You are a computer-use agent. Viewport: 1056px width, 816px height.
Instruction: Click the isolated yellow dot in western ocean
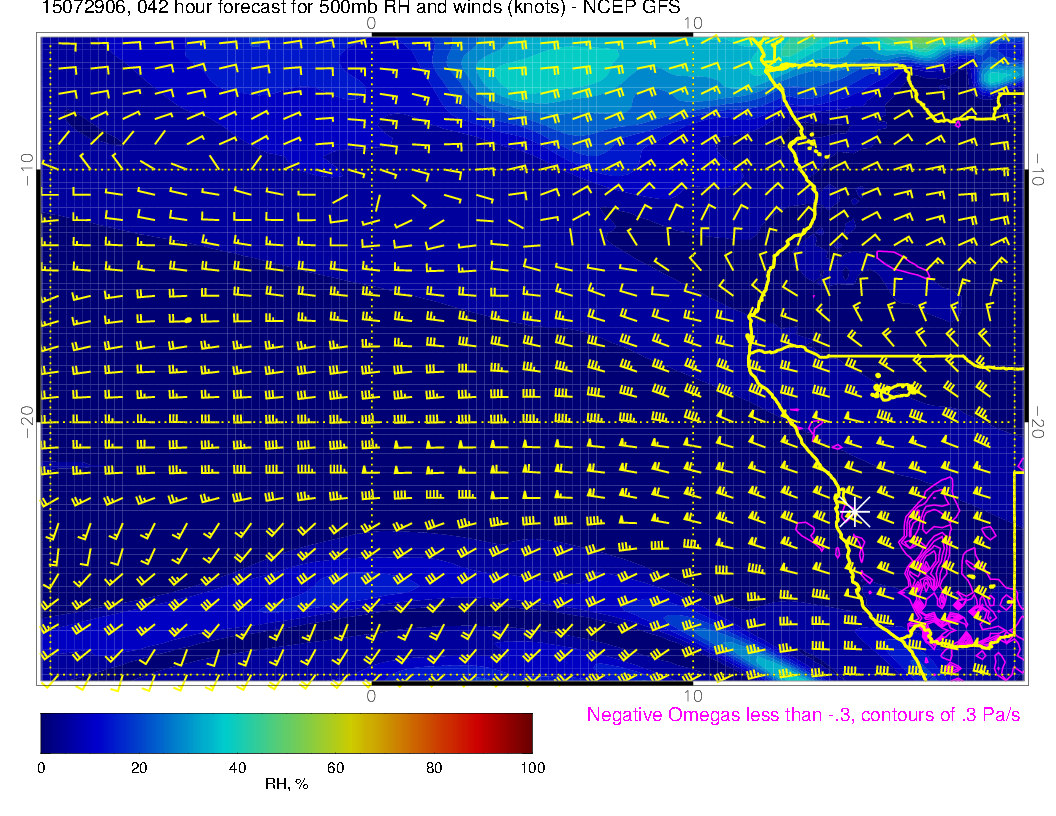(188, 320)
